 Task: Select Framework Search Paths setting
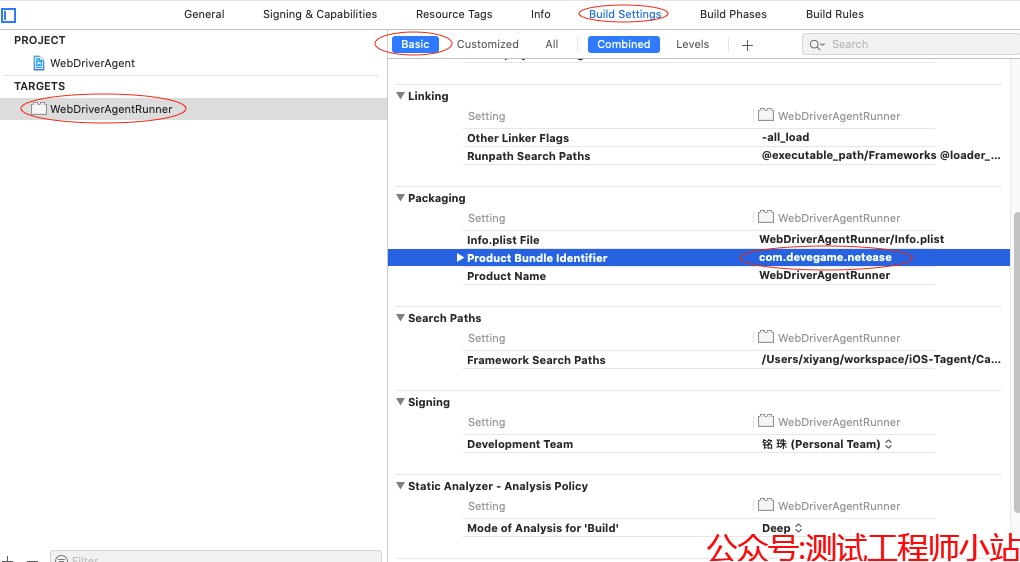tap(536, 360)
